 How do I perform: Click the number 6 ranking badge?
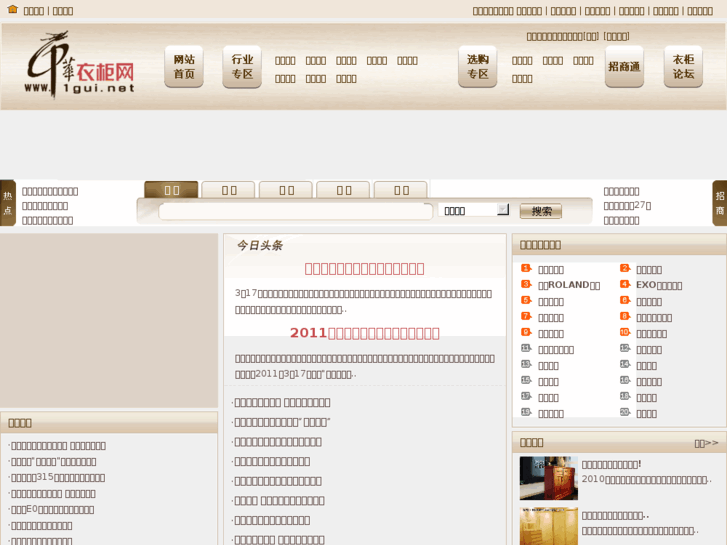pos(625,301)
